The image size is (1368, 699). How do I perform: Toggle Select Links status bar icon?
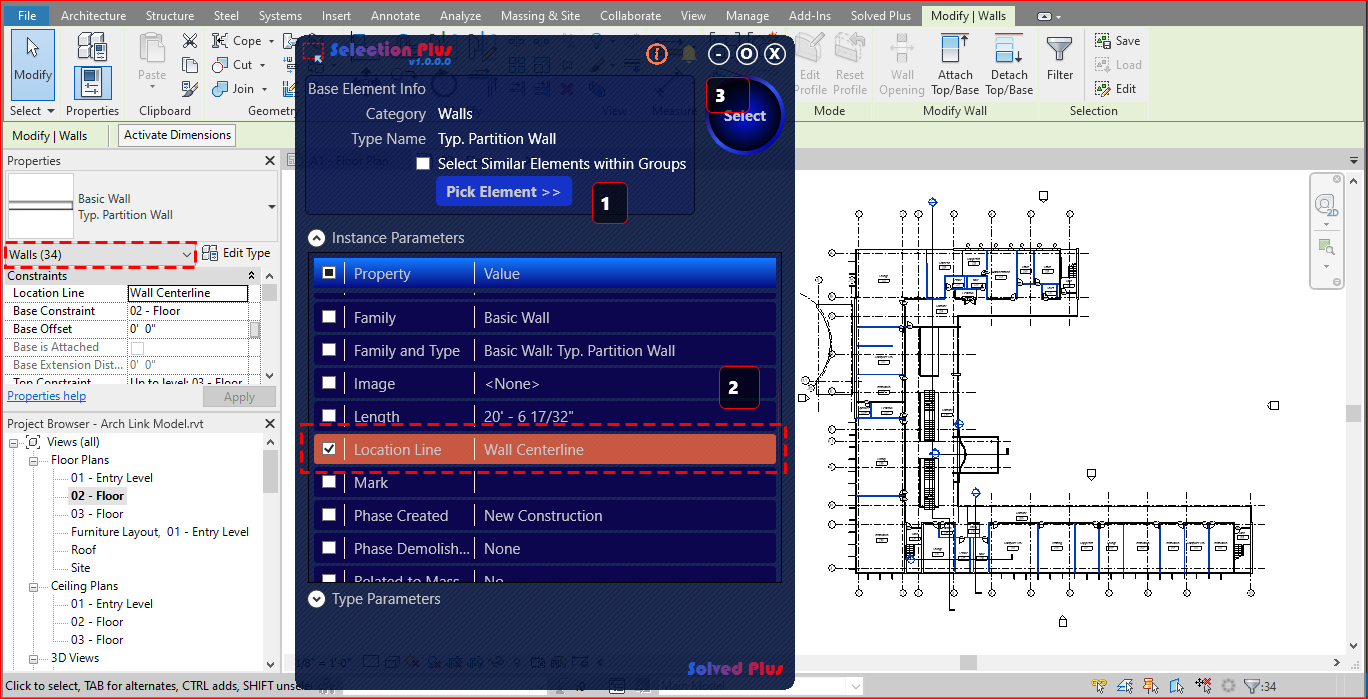coord(1099,686)
